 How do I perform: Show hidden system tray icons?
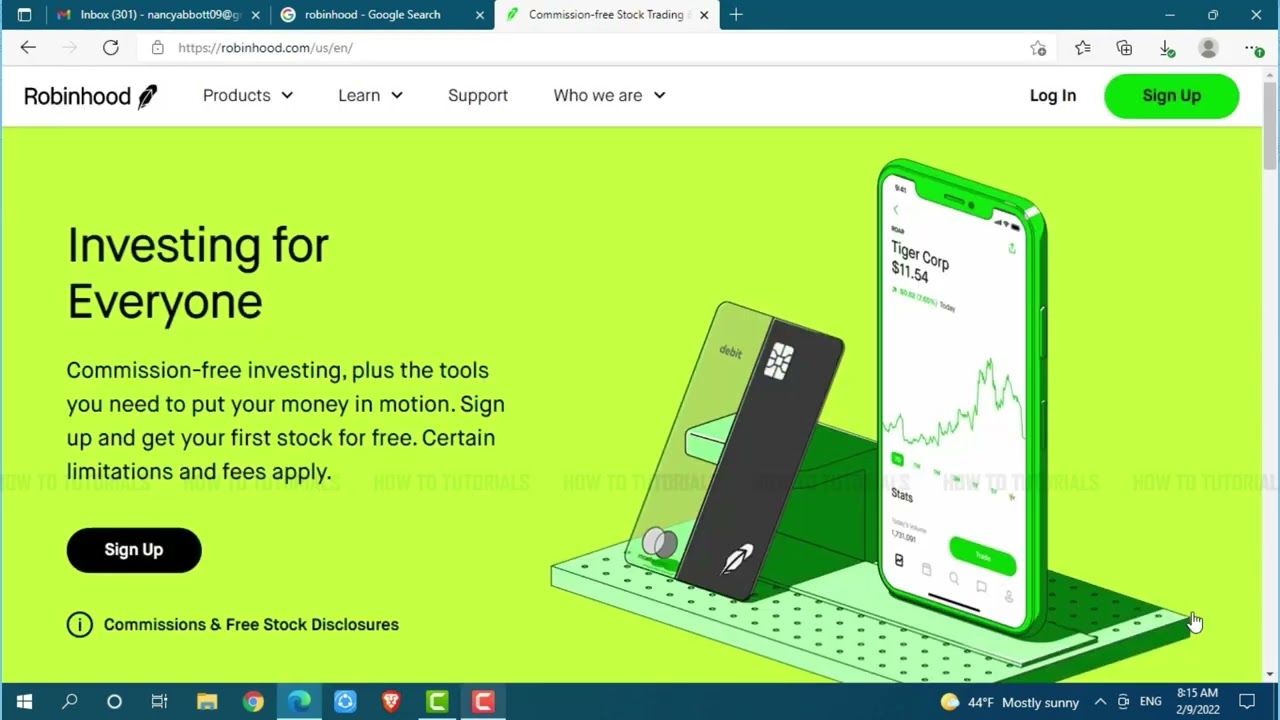click(1100, 702)
